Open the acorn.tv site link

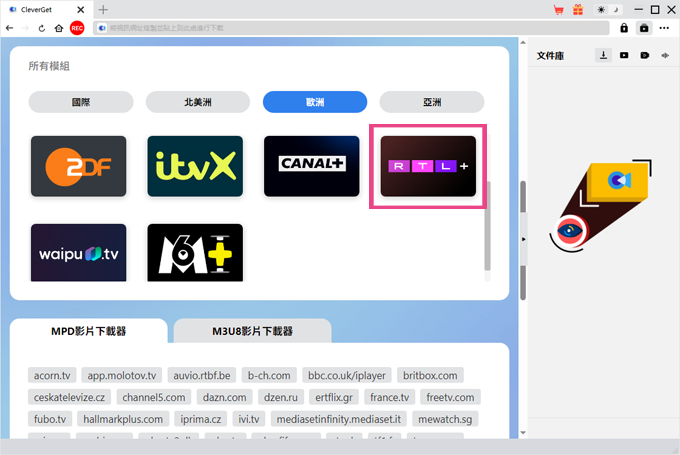(x=52, y=375)
